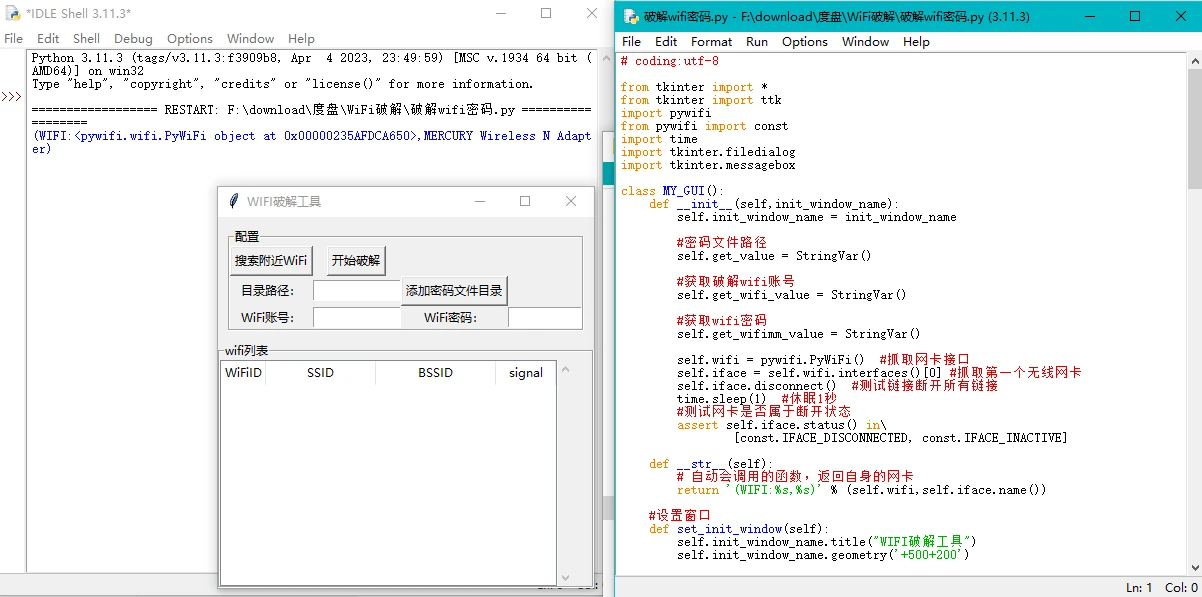
Task: Click the 'def __str__(self):' line
Action: pos(711,464)
